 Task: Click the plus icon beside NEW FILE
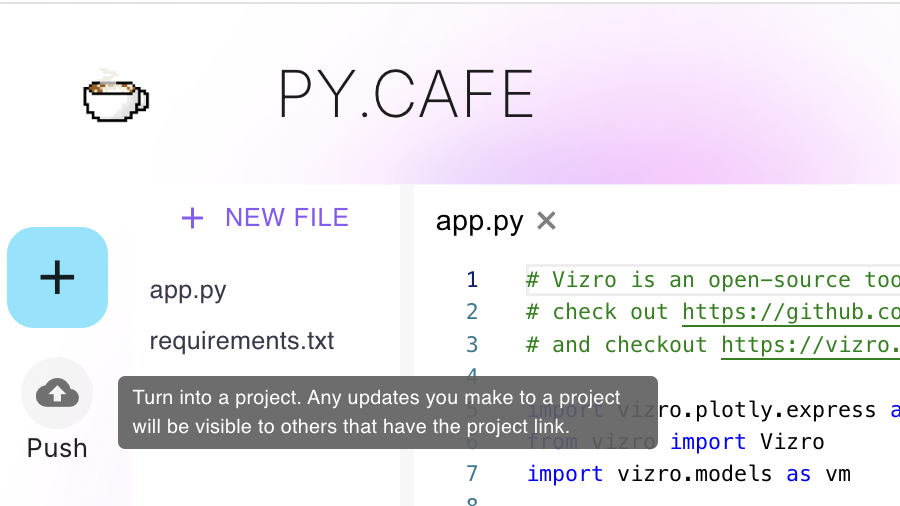point(192,218)
